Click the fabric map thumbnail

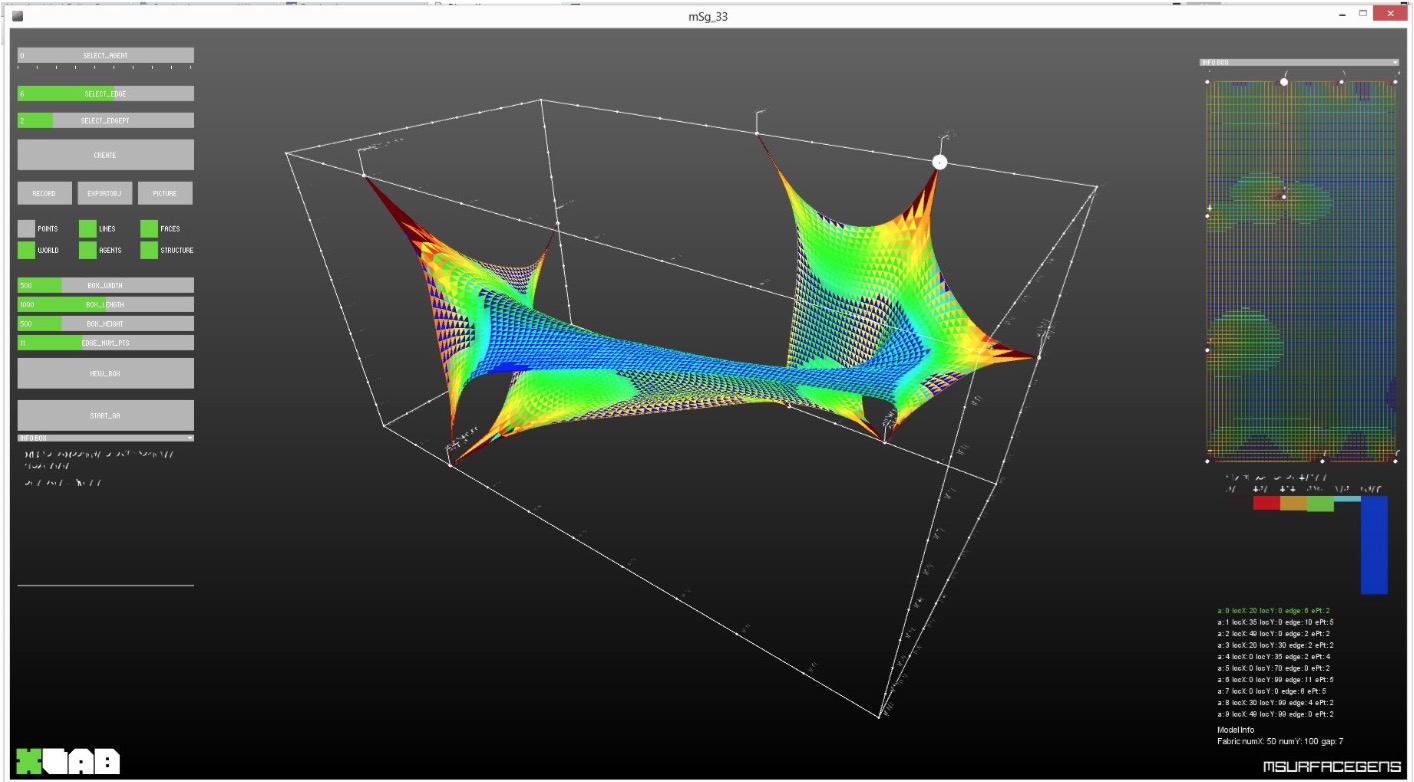[1302, 271]
